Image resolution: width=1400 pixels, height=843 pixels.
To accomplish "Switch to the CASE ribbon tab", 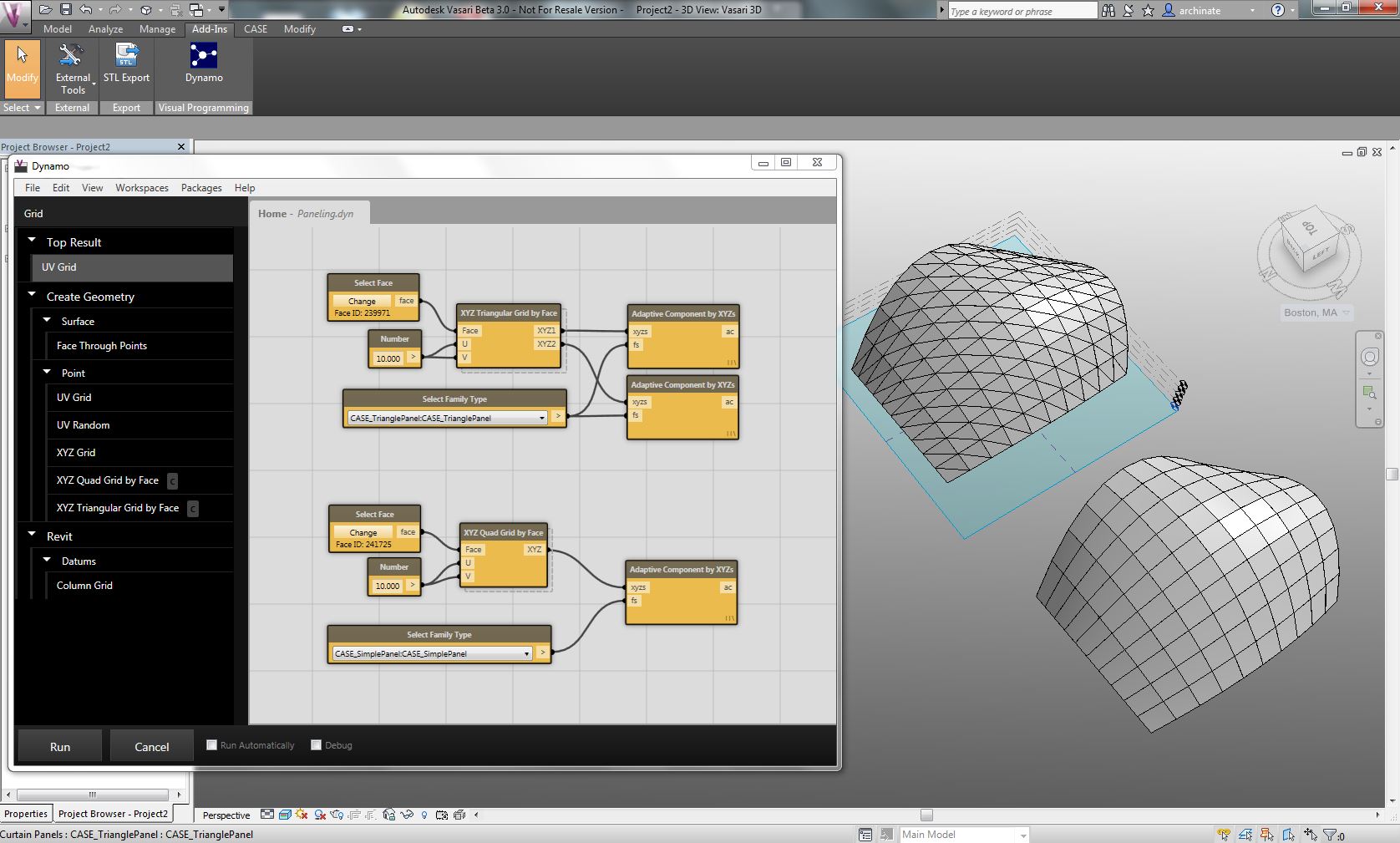I will [x=256, y=29].
